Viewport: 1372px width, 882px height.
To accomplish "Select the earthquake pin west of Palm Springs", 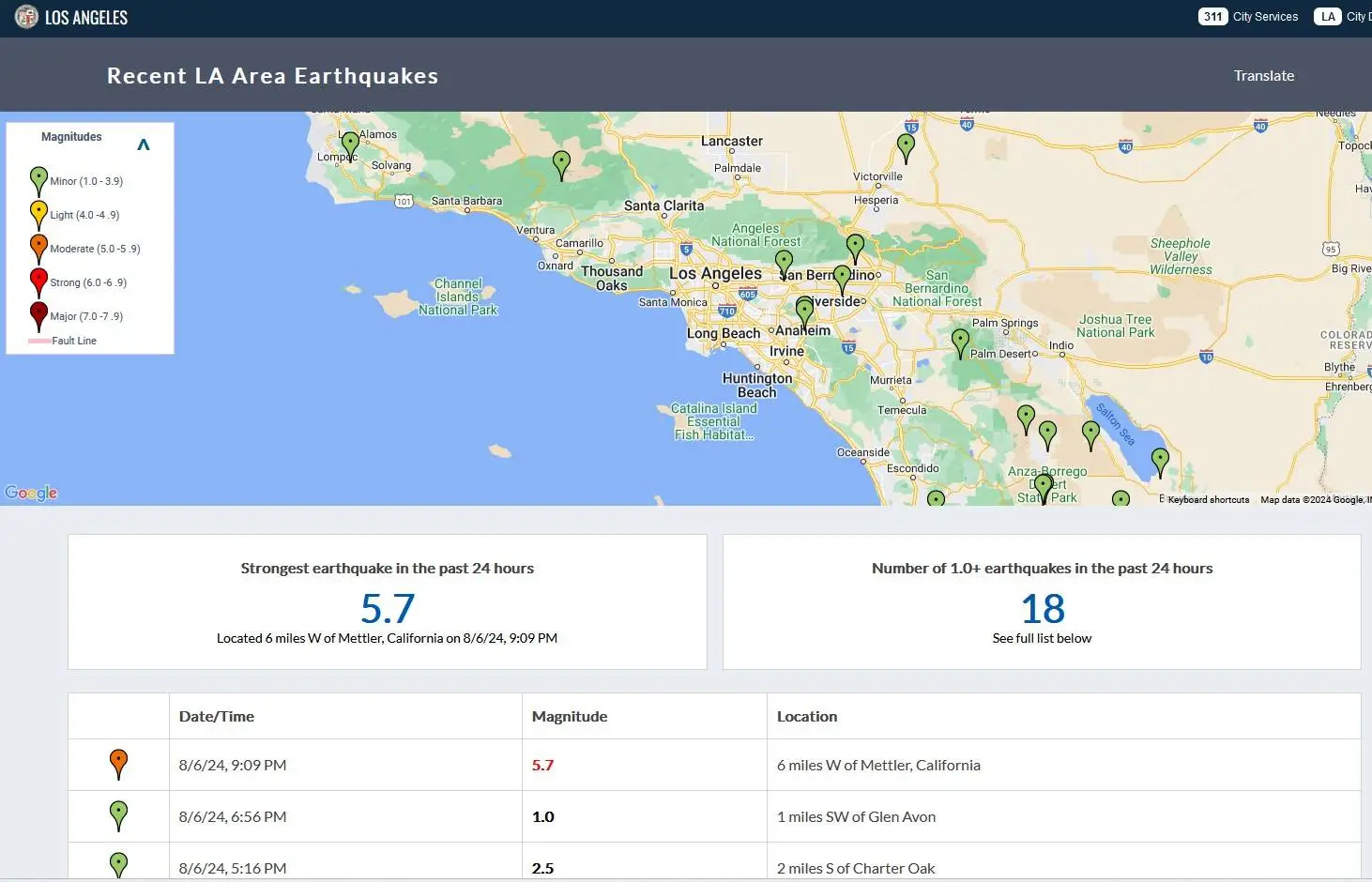I will tap(960, 341).
